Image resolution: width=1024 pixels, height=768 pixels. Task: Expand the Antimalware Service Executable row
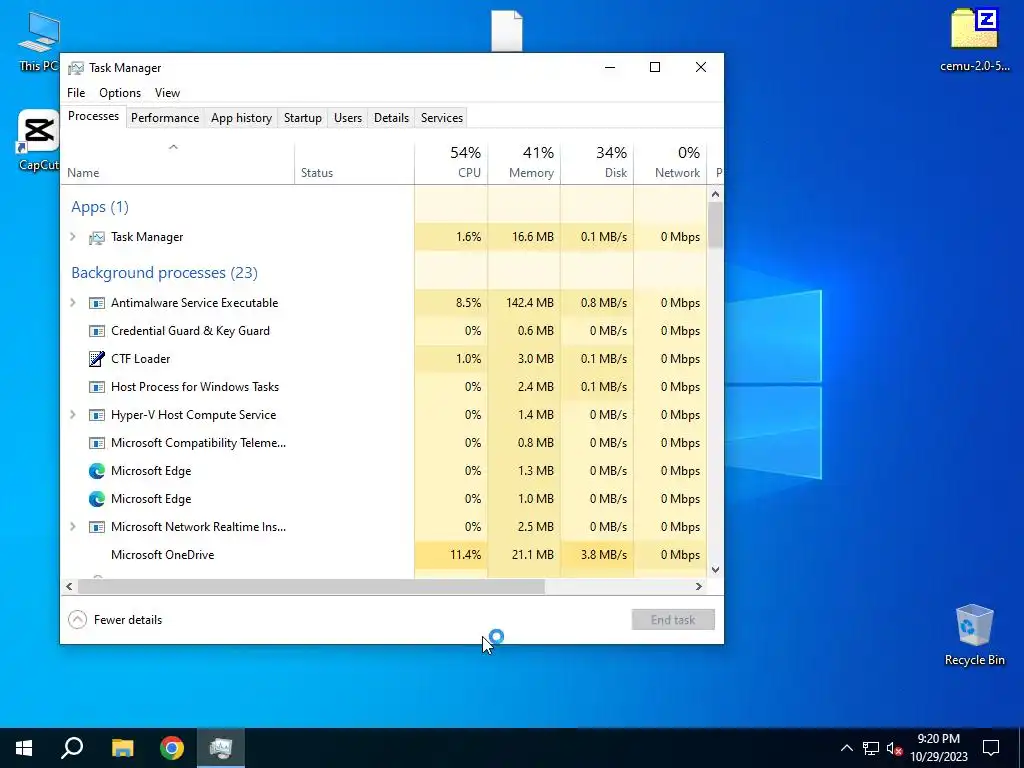pos(73,303)
